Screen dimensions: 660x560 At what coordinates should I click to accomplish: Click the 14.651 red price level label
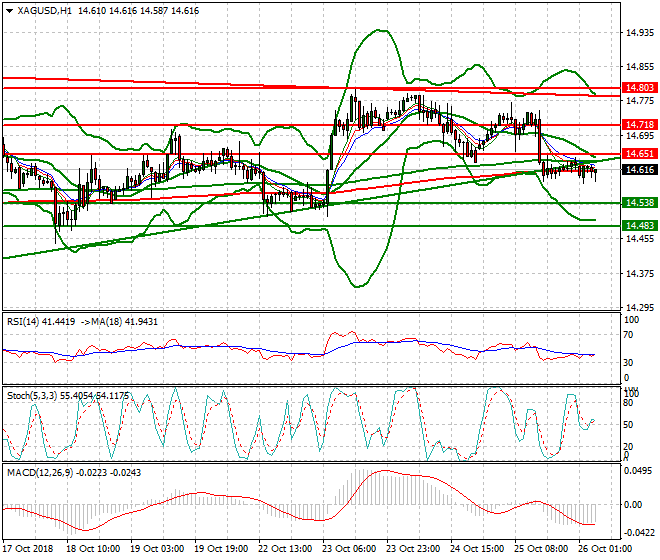click(x=640, y=154)
